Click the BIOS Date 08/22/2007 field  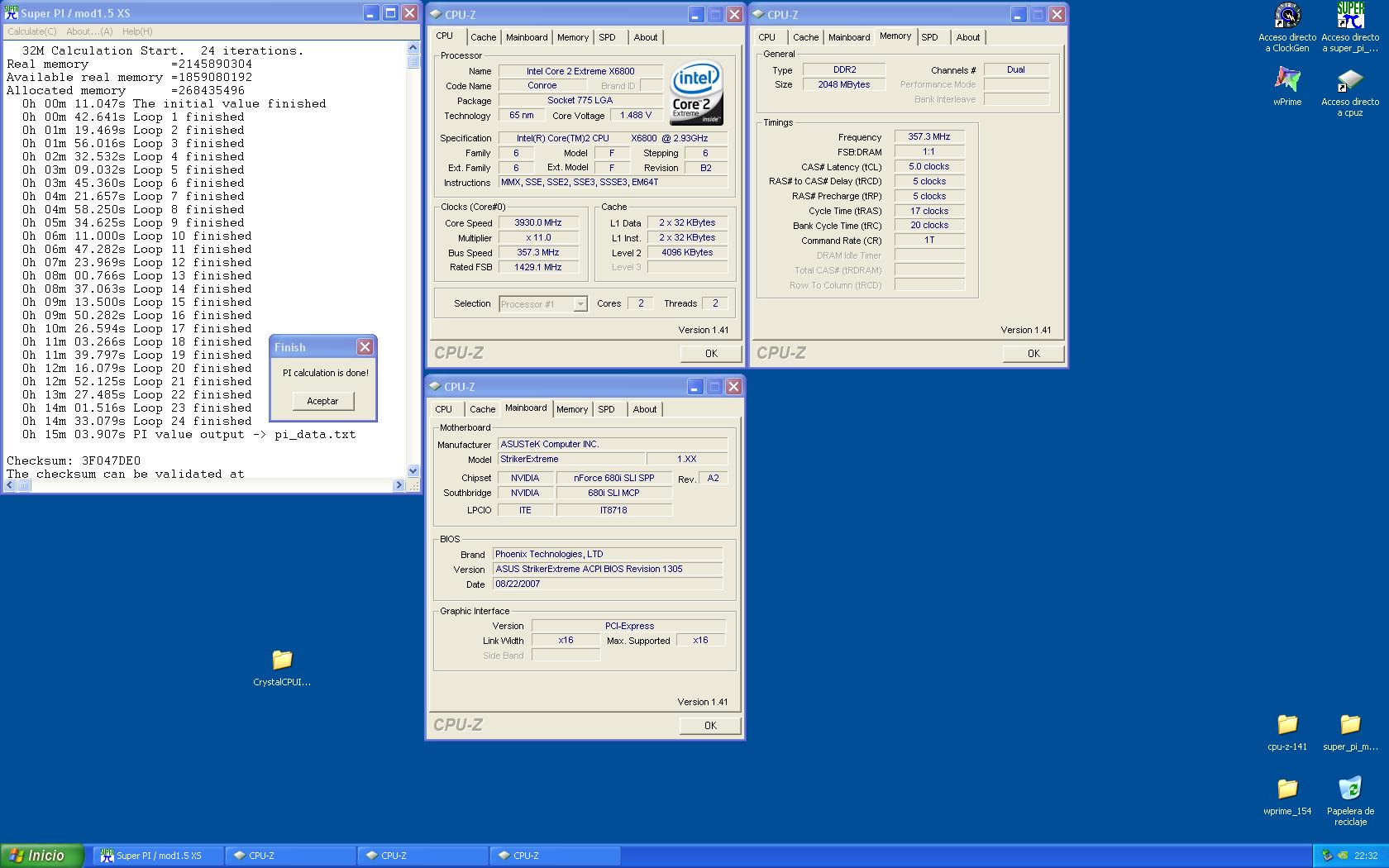(x=608, y=584)
